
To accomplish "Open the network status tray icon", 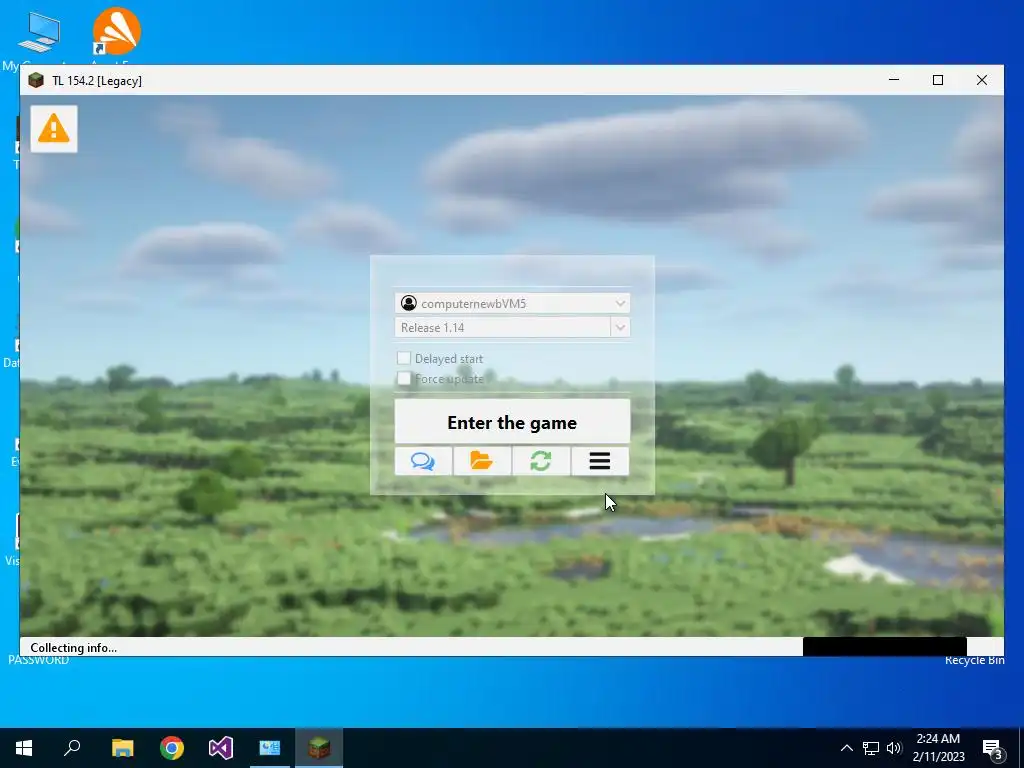I will pos(871,748).
